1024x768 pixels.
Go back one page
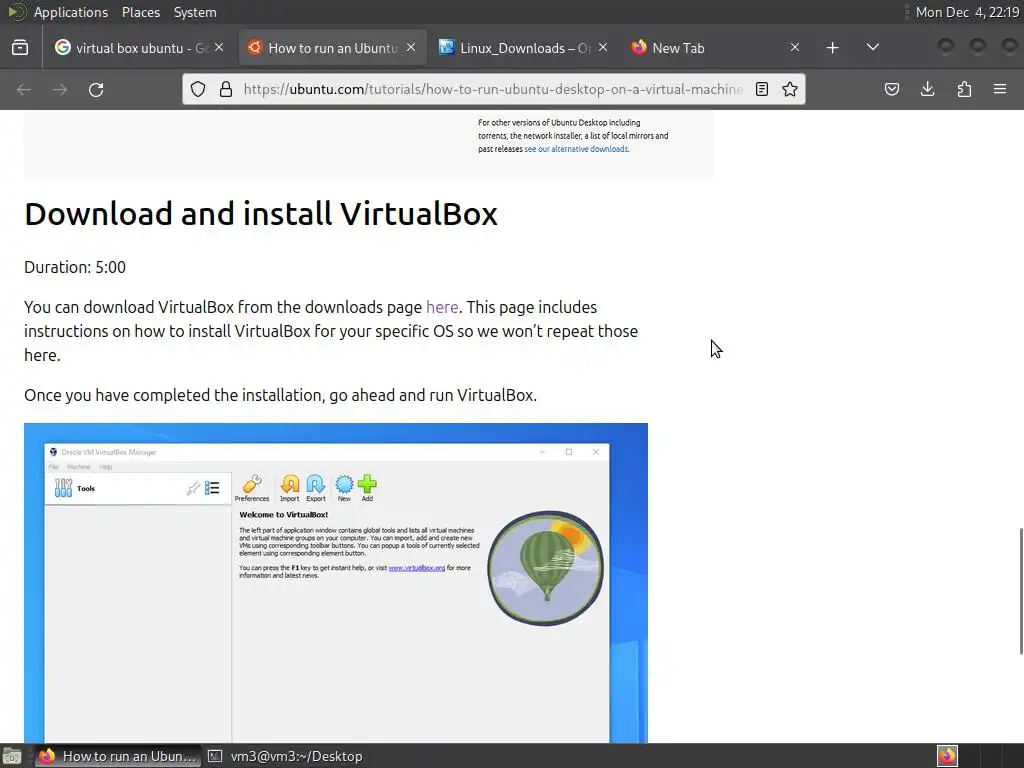coord(24,89)
